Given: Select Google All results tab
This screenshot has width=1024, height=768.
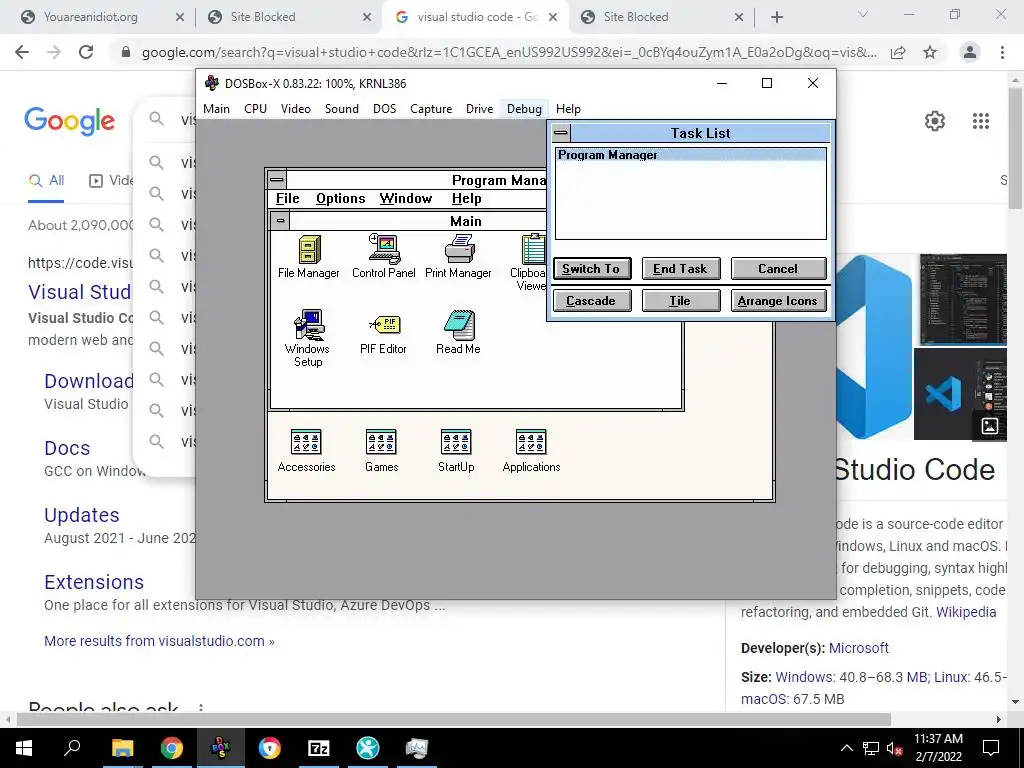Looking at the screenshot, I should tap(46, 181).
